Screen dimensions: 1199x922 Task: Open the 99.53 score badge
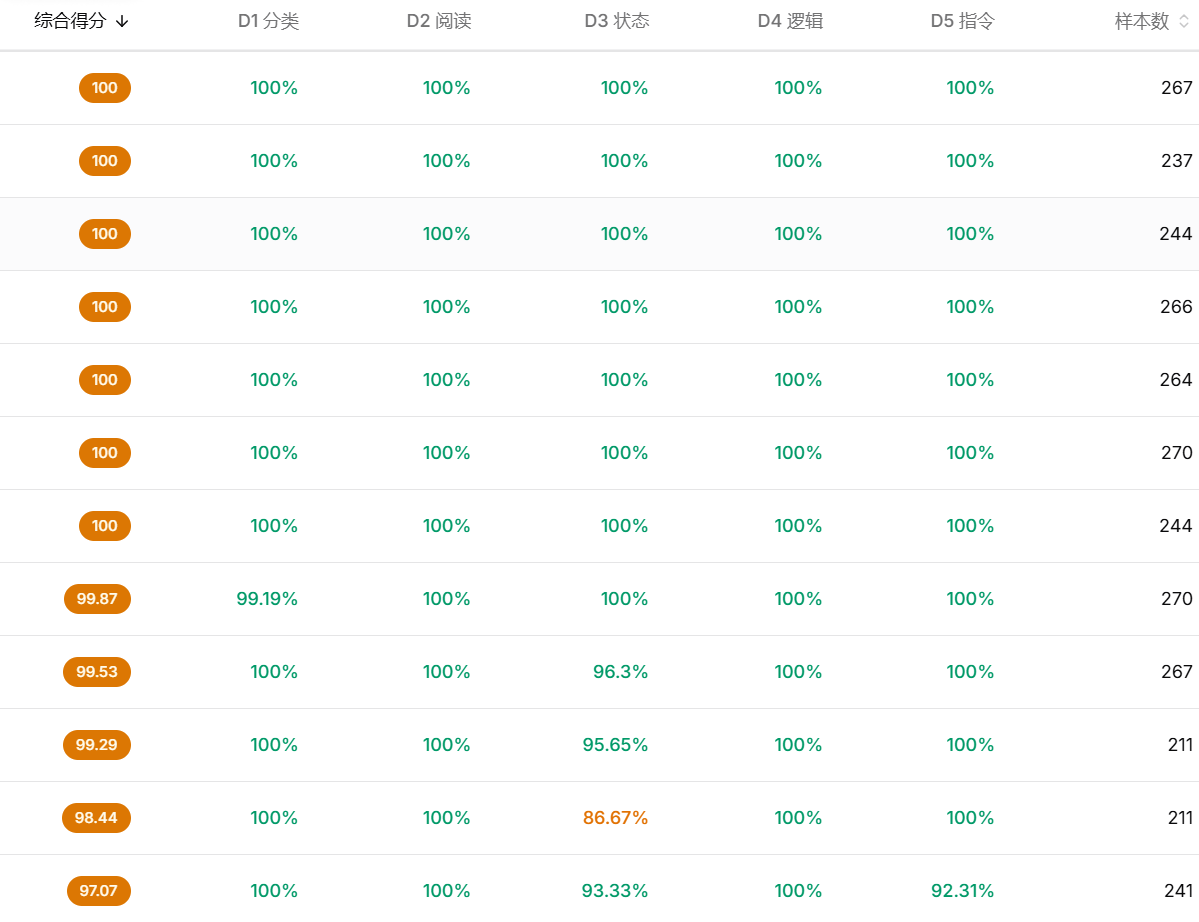click(97, 672)
